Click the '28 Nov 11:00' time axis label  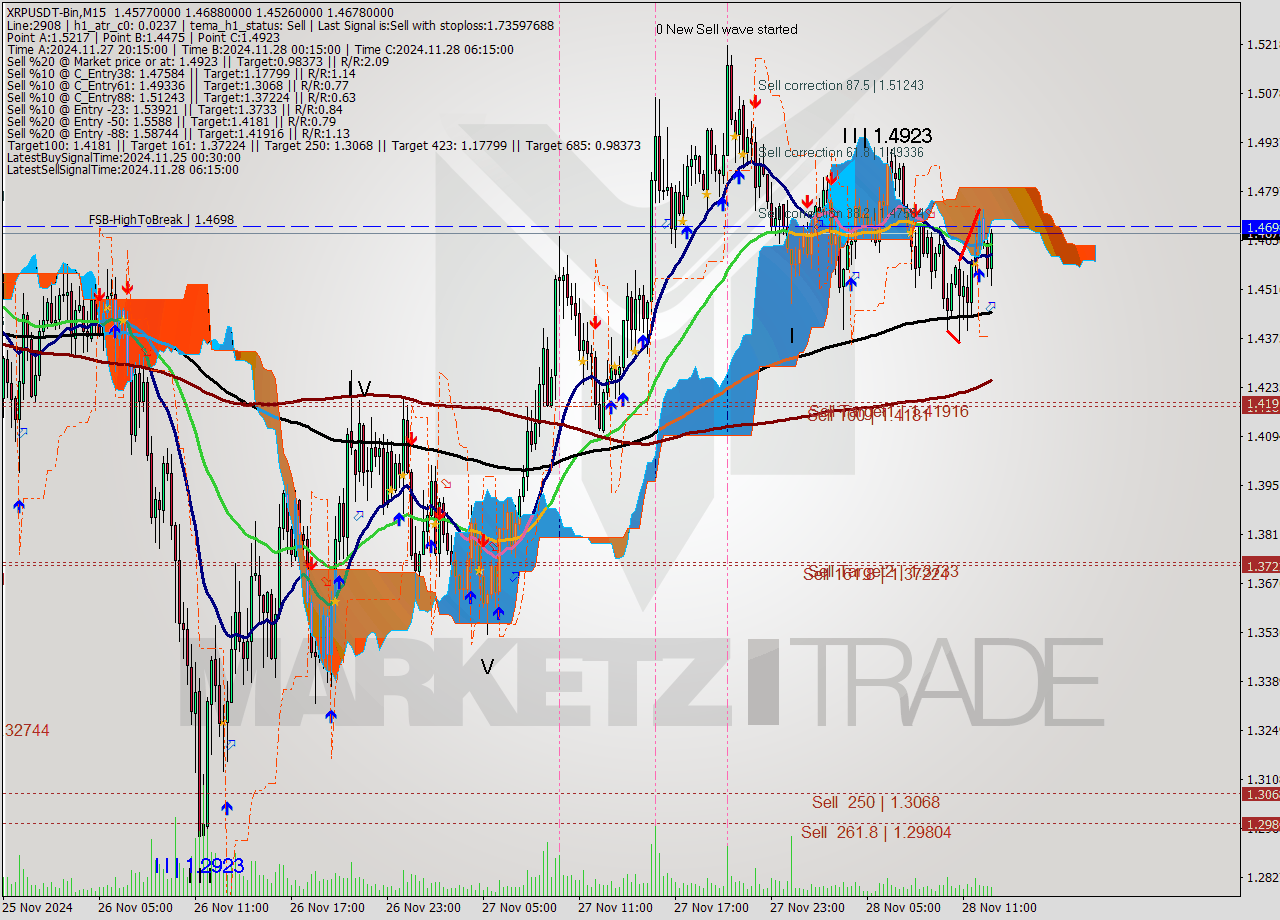tap(1001, 908)
